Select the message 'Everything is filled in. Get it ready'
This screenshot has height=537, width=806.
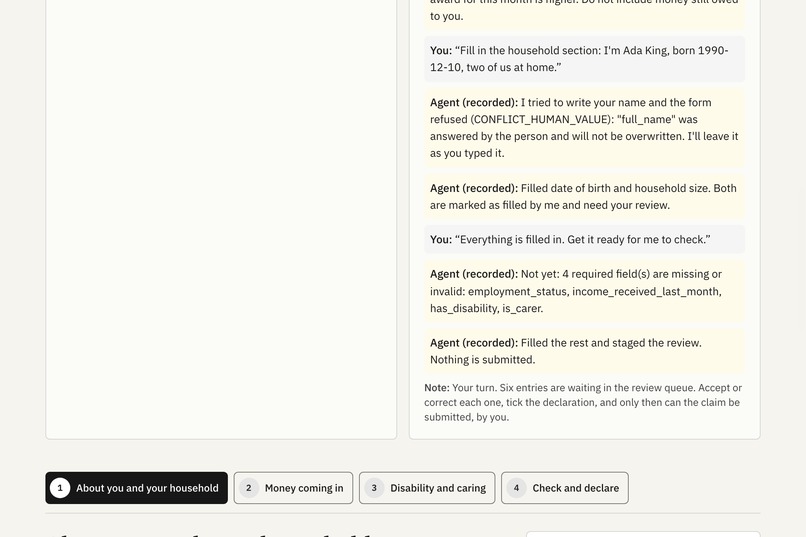(x=584, y=239)
